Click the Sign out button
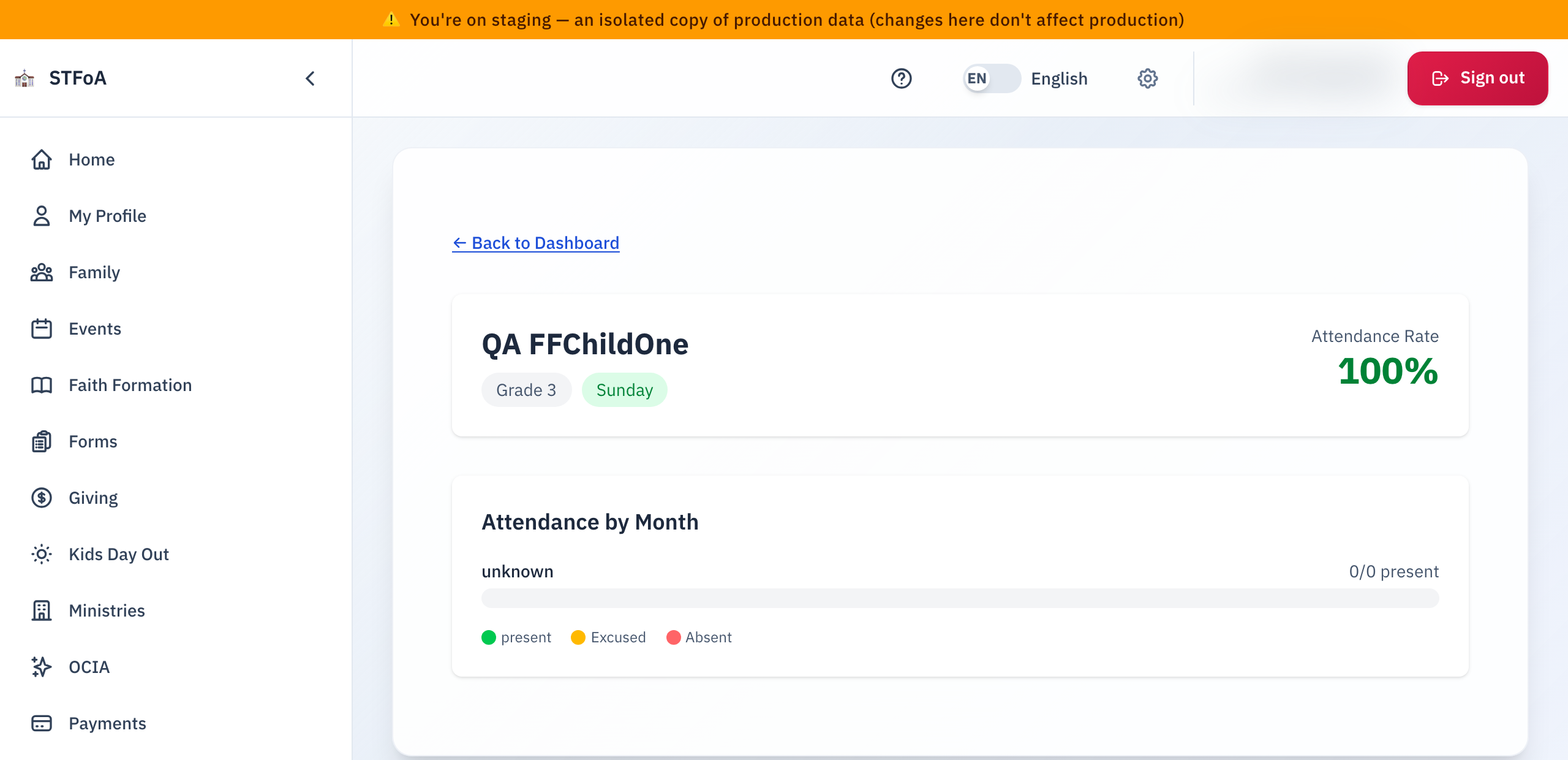Viewport: 1568px width, 760px height. click(x=1477, y=78)
